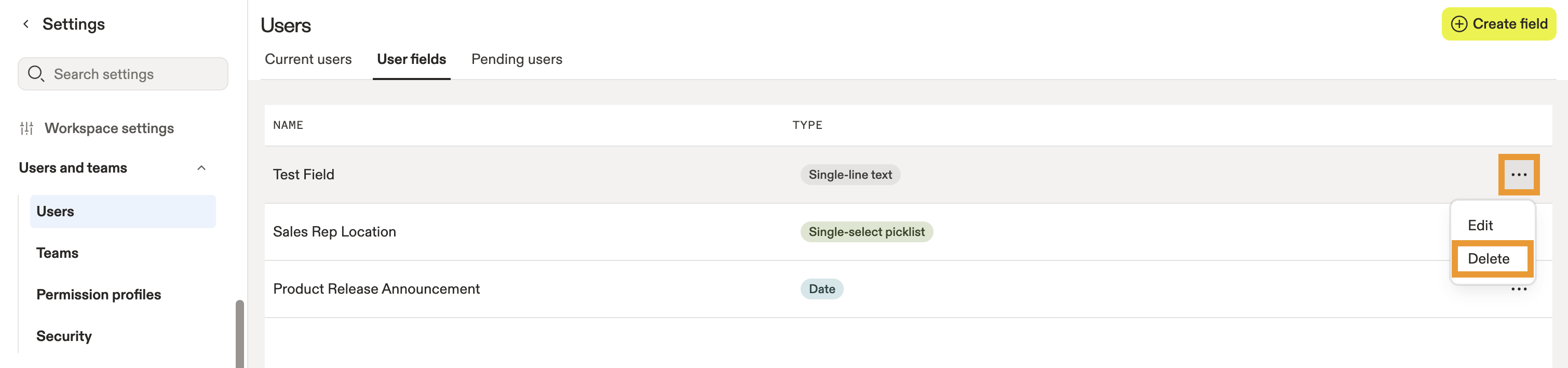Open the Product Release Announcement three-dot menu

tap(1518, 290)
